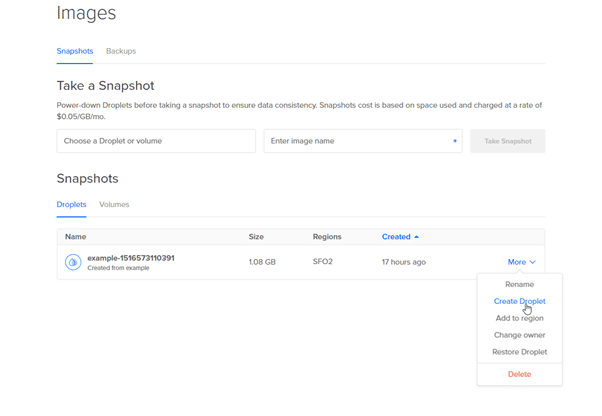The height and width of the screenshot is (416, 602).
Task: Open the Volumes sub-tab under Snapshots
Action: click(114, 204)
